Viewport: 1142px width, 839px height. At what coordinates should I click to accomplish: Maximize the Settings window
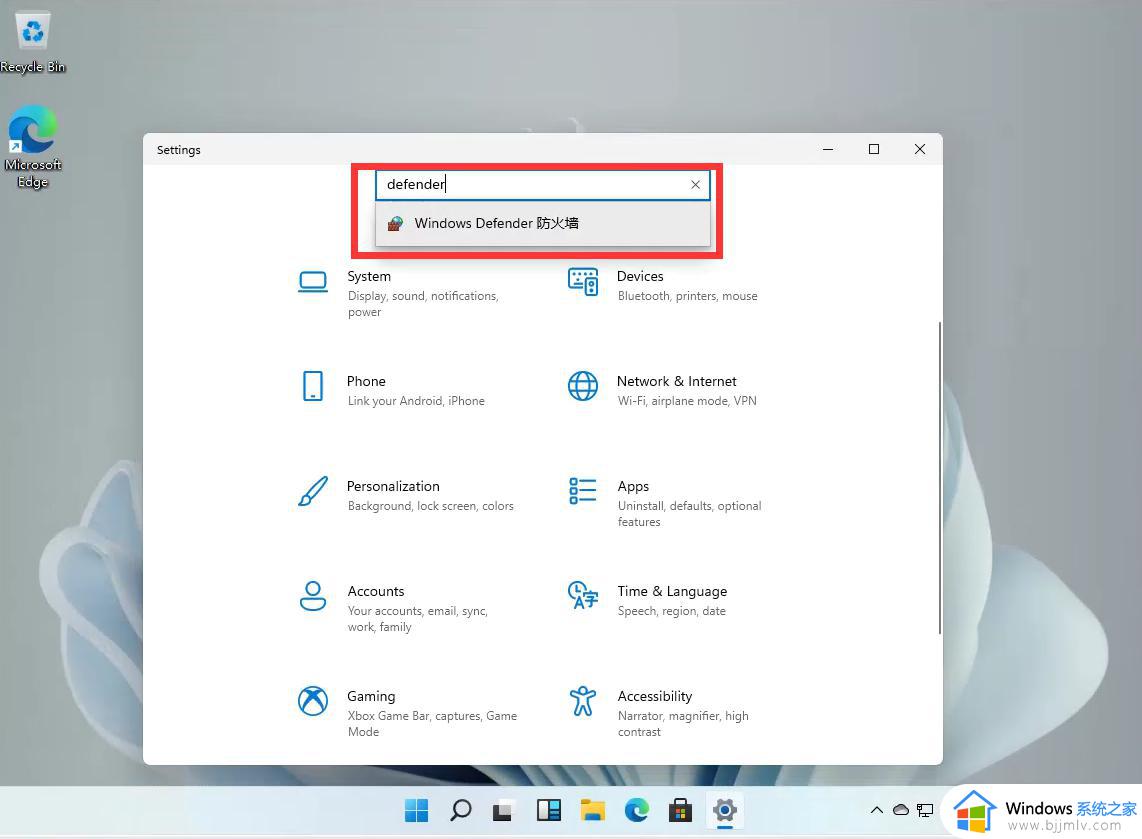coord(874,149)
